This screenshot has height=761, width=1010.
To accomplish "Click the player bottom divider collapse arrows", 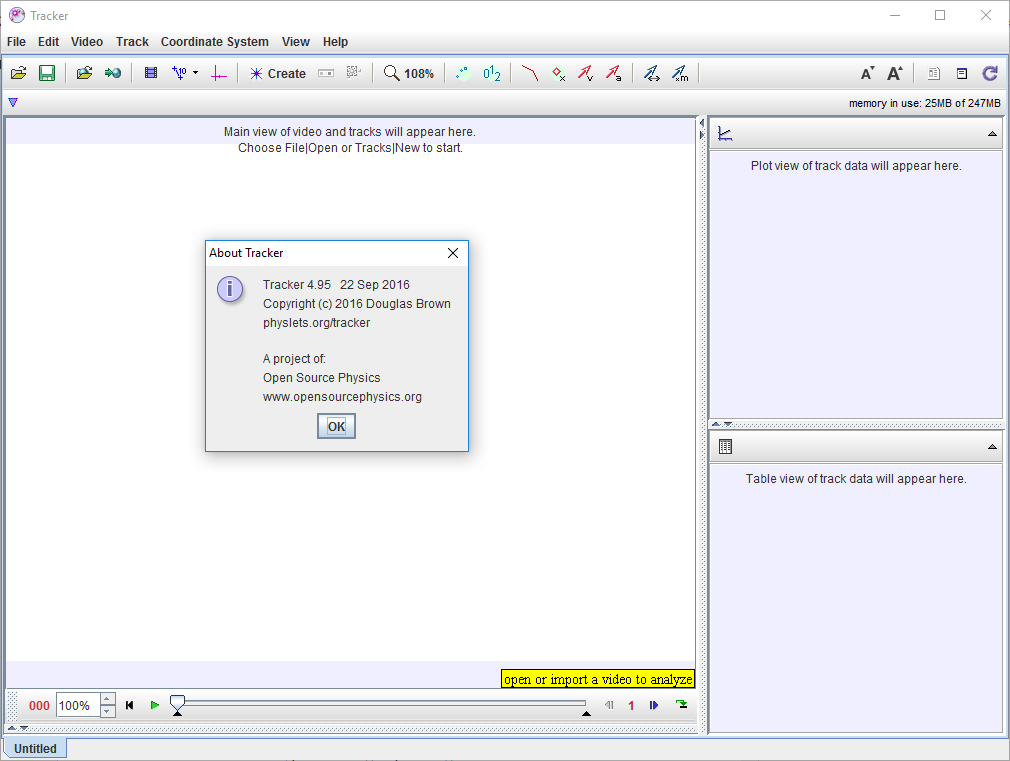I will coord(17,728).
